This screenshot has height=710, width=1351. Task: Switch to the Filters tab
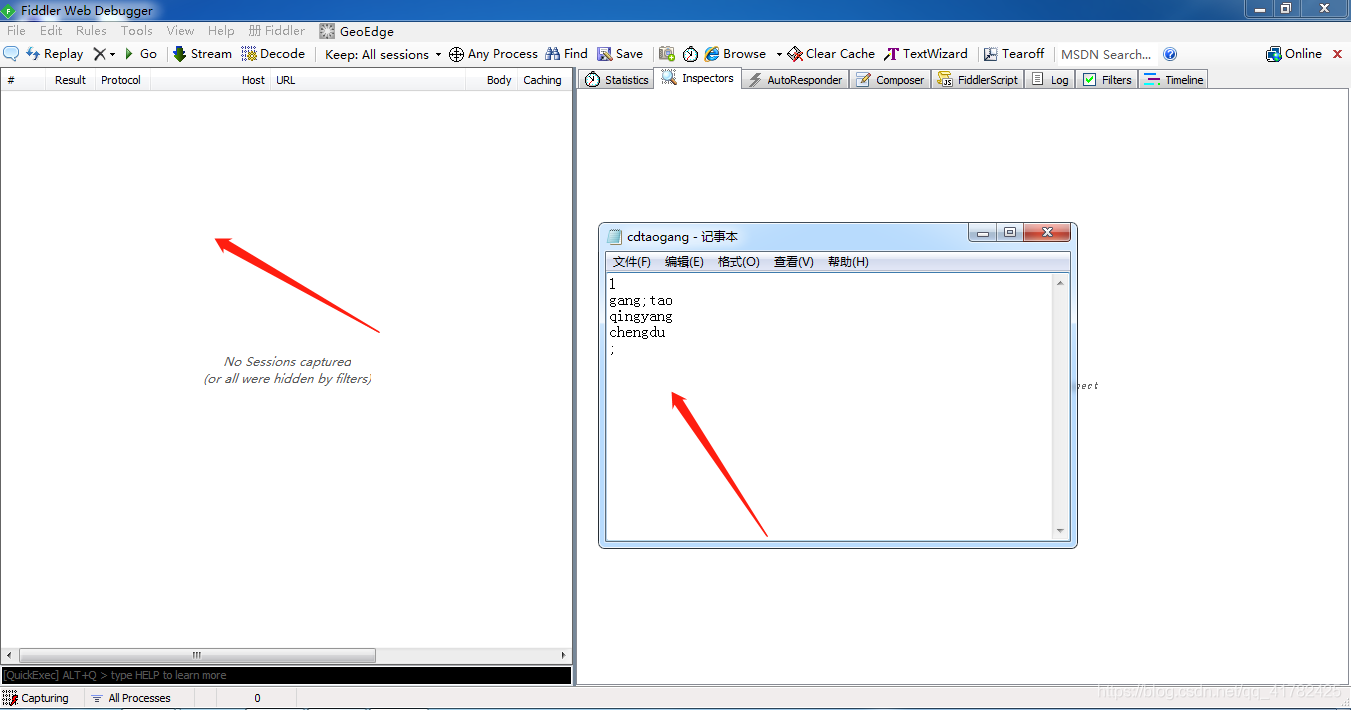click(x=1107, y=79)
